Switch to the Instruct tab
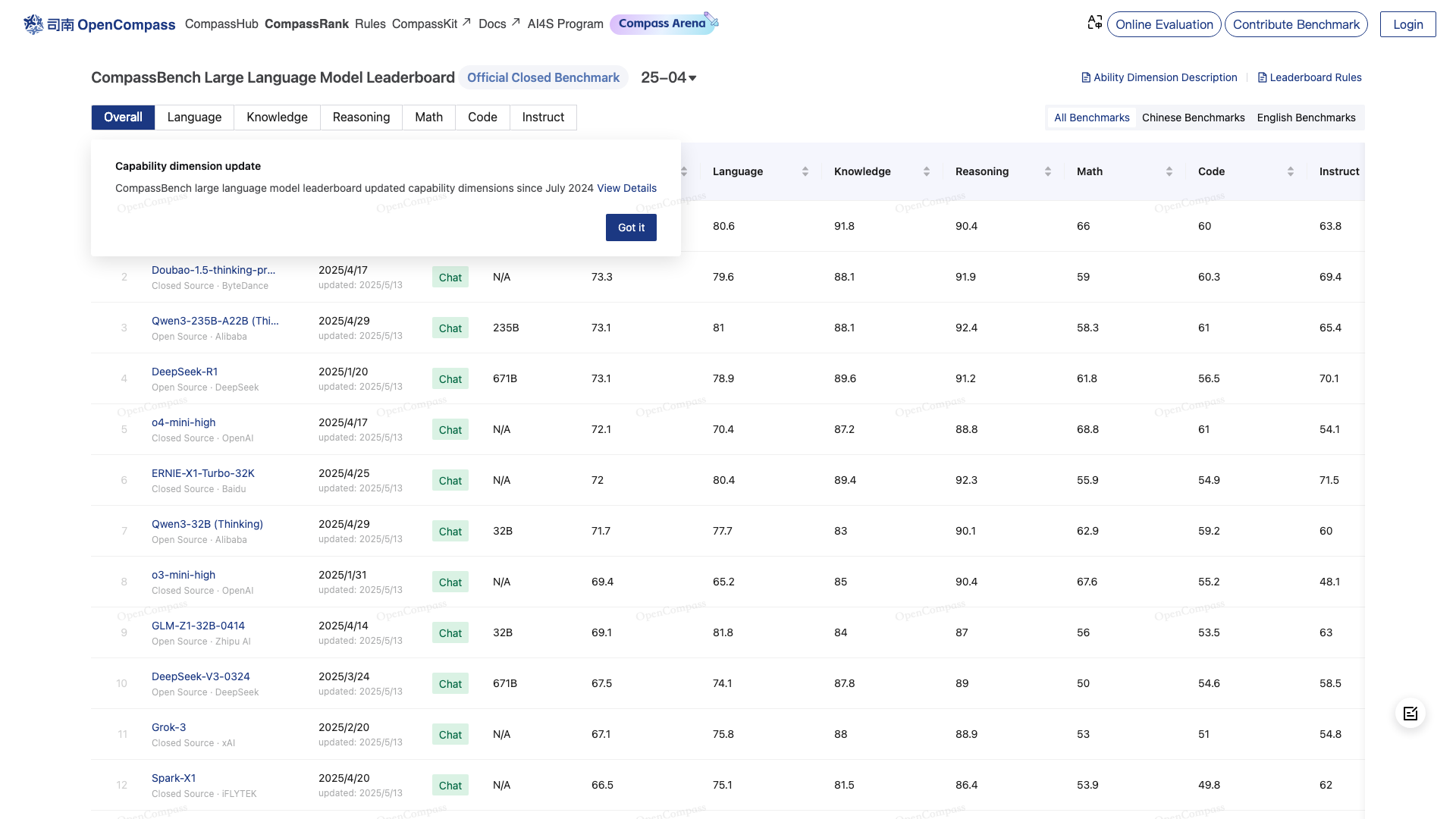Screen dimensions: 1456x819 543,118
